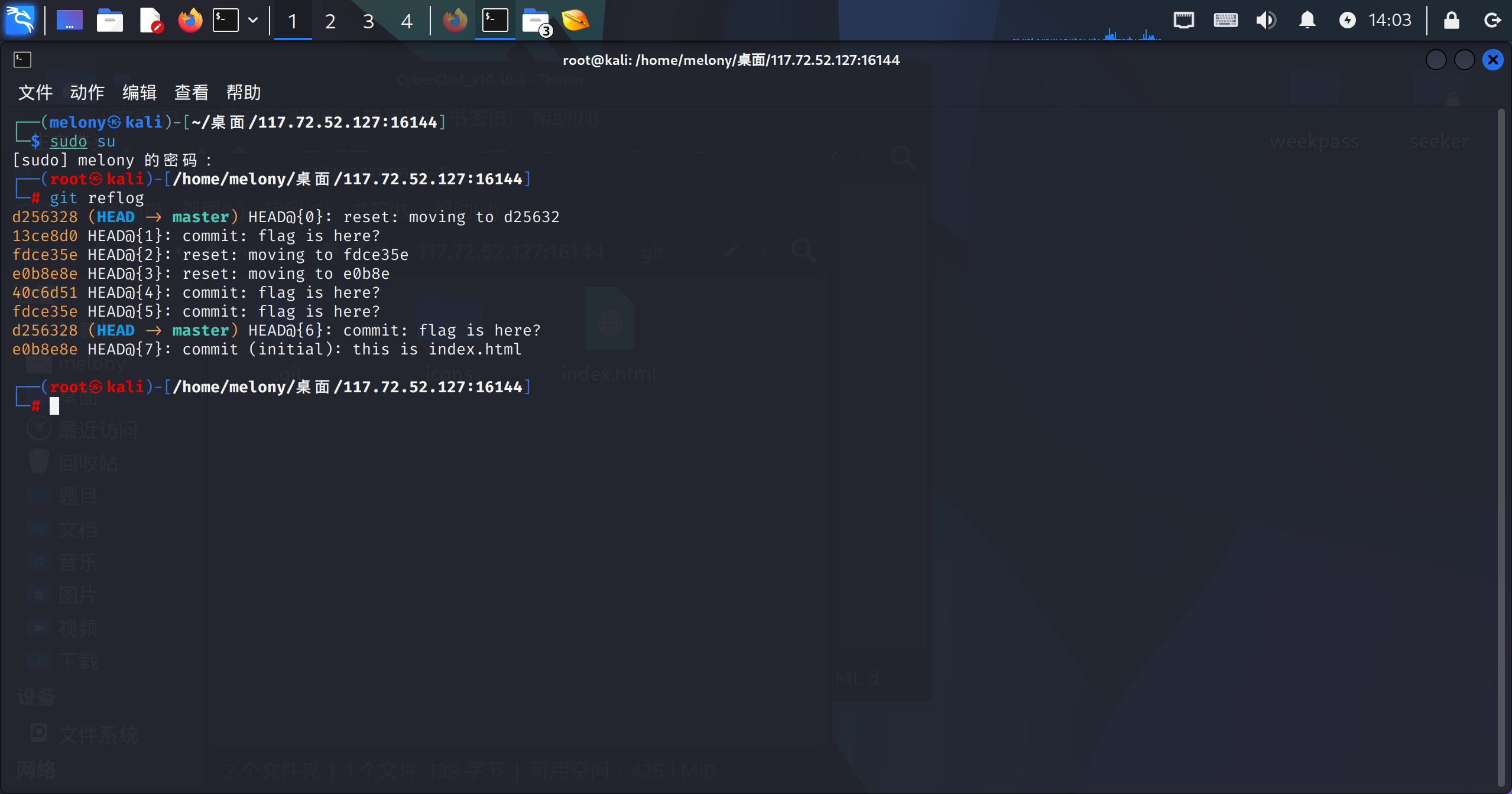This screenshot has height=794, width=1512.
Task: Select the Thunar taskbar window group
Action: (536, 22)
